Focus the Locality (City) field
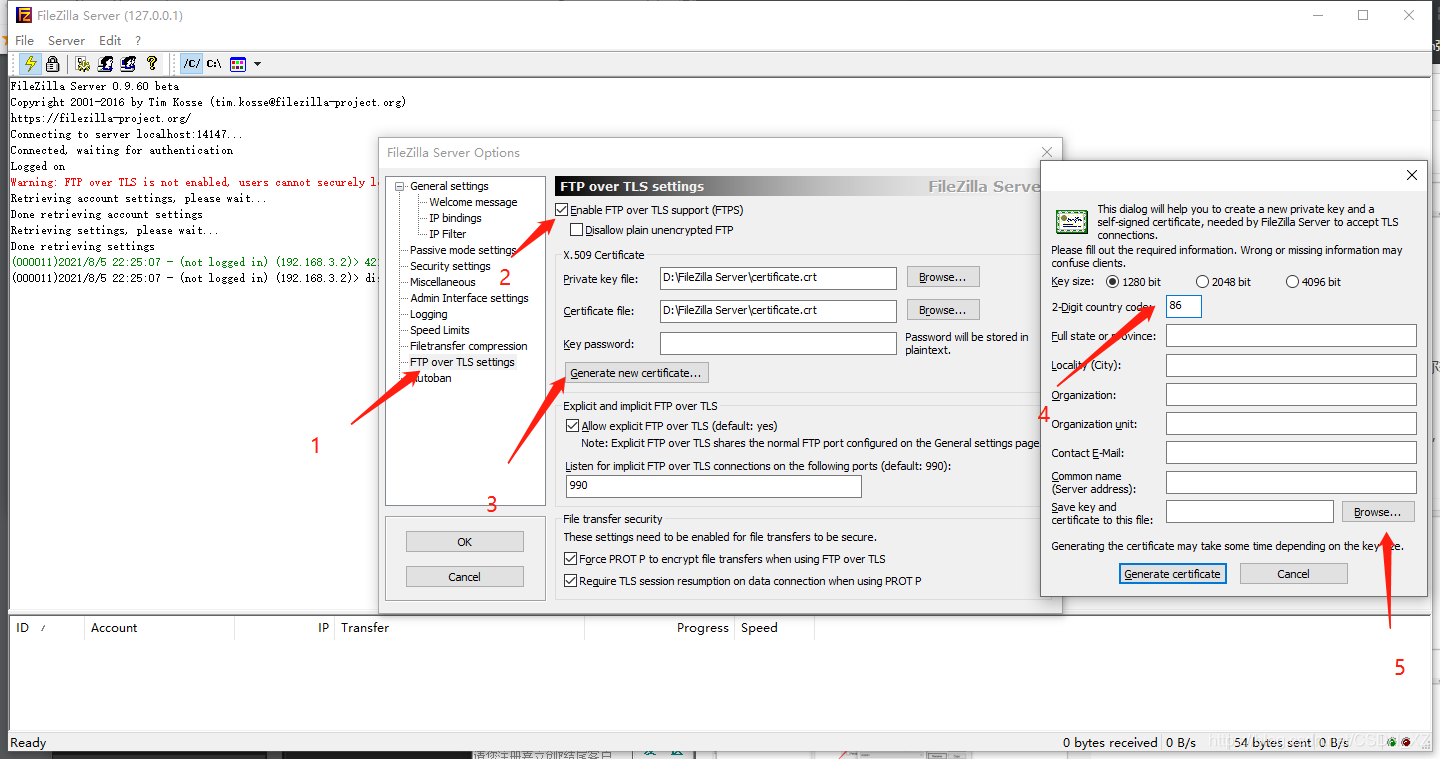The image size is (1440, 759). pyautogui.click(x=1291, y=365)
